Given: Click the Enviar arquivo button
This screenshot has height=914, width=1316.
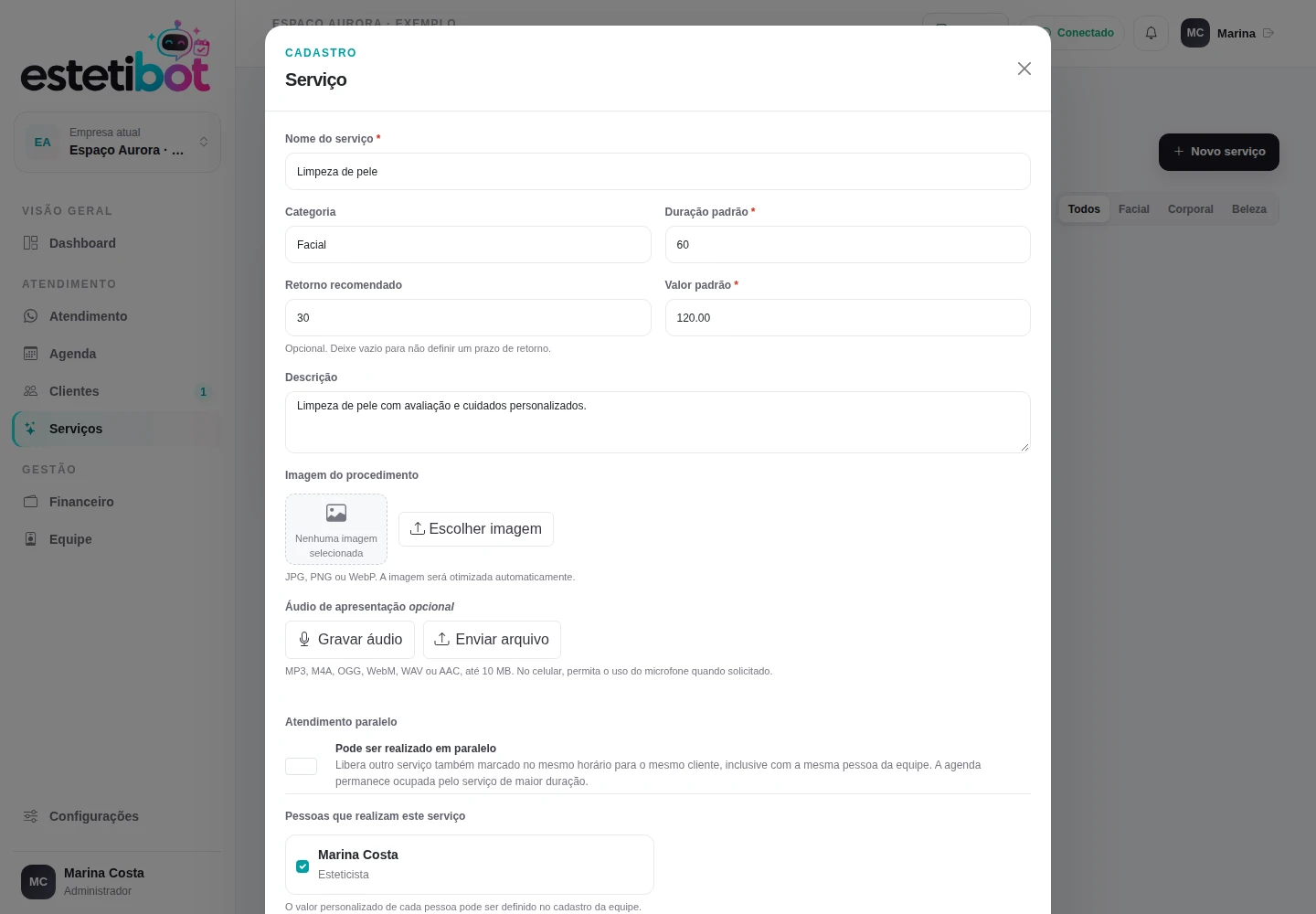Looking at the screenshot, I should (x=492, y=640).
